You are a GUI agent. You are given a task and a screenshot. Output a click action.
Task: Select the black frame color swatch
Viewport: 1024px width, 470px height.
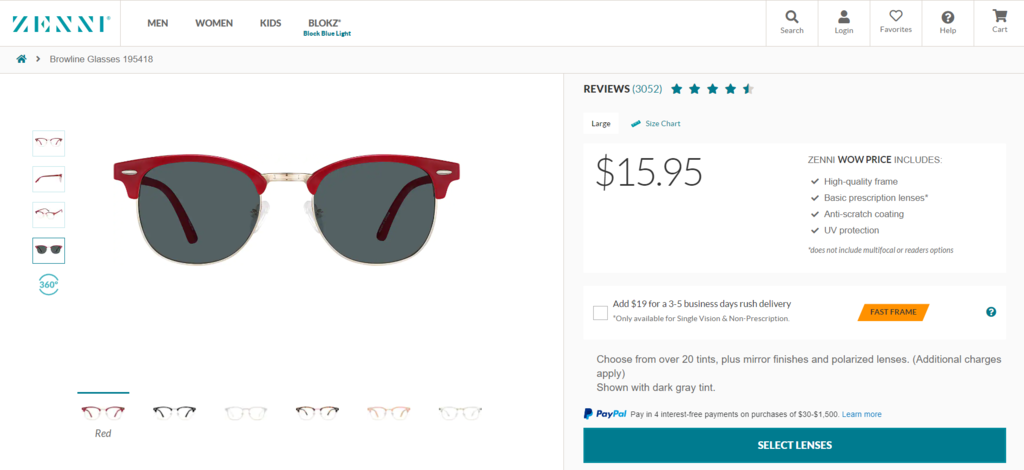pos(174,411)
